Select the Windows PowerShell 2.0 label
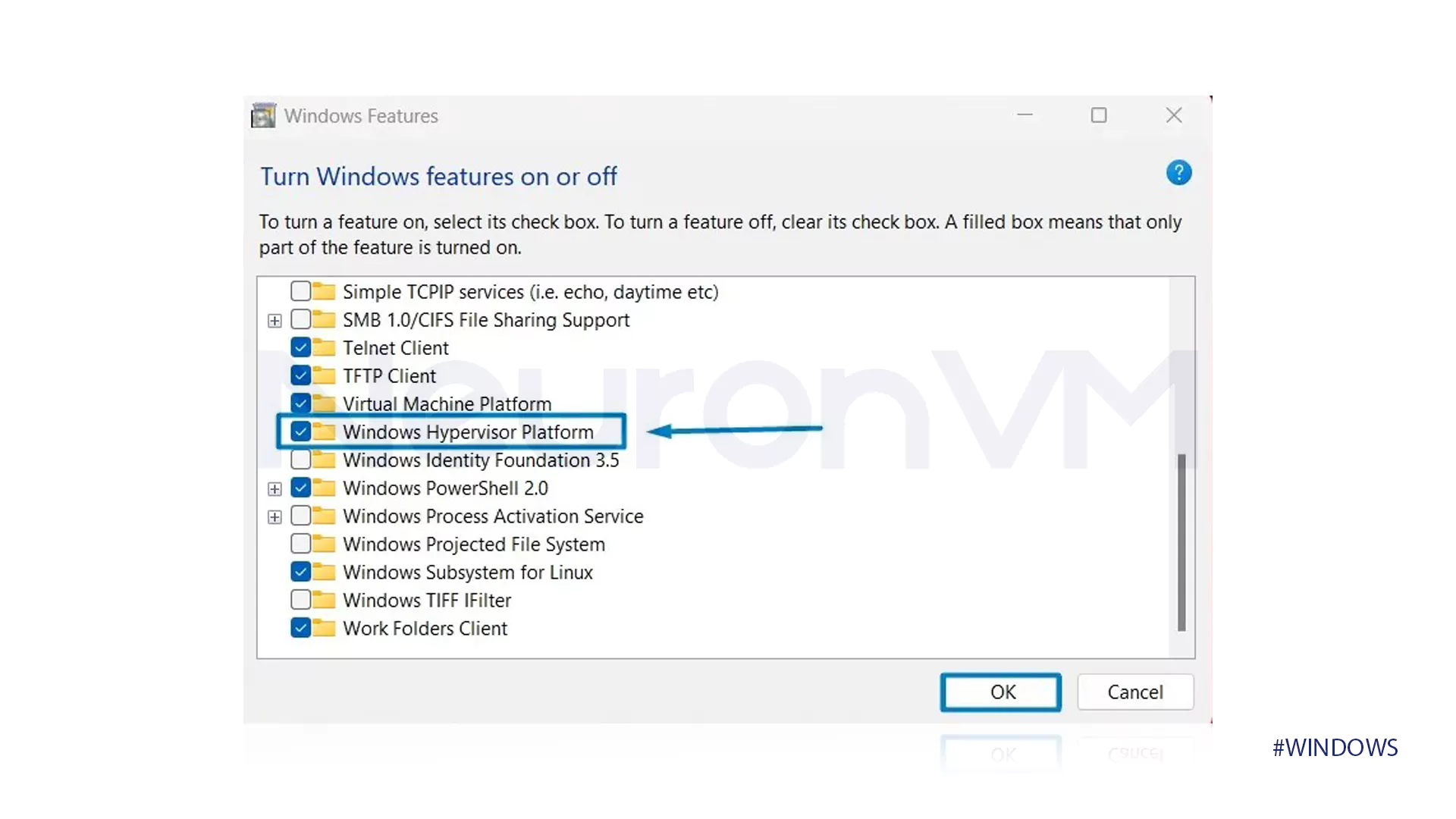1456x819 pixels. tap(445, 488)
